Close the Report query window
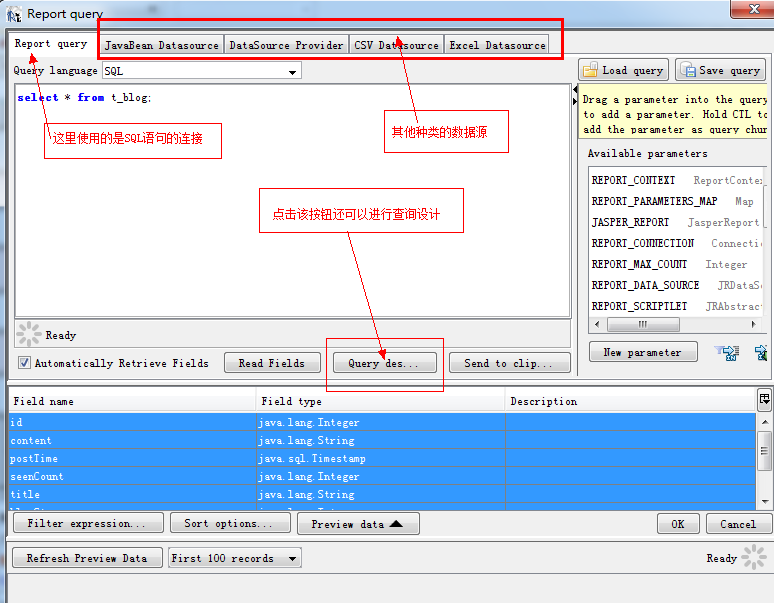The height and width of the screenshot is (603, 774). pyautogui.click(x=752, y=9)
